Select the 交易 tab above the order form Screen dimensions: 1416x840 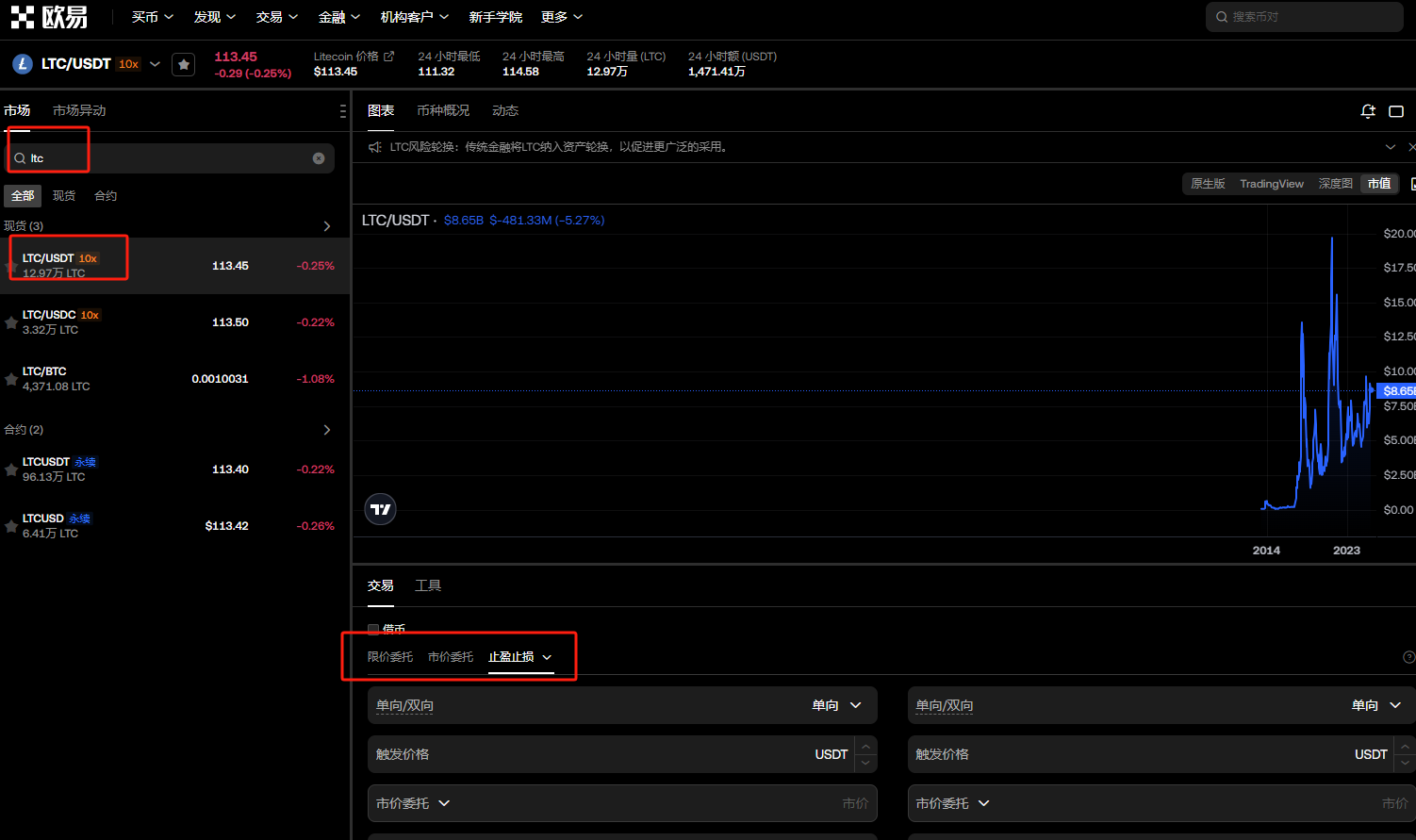381,585
